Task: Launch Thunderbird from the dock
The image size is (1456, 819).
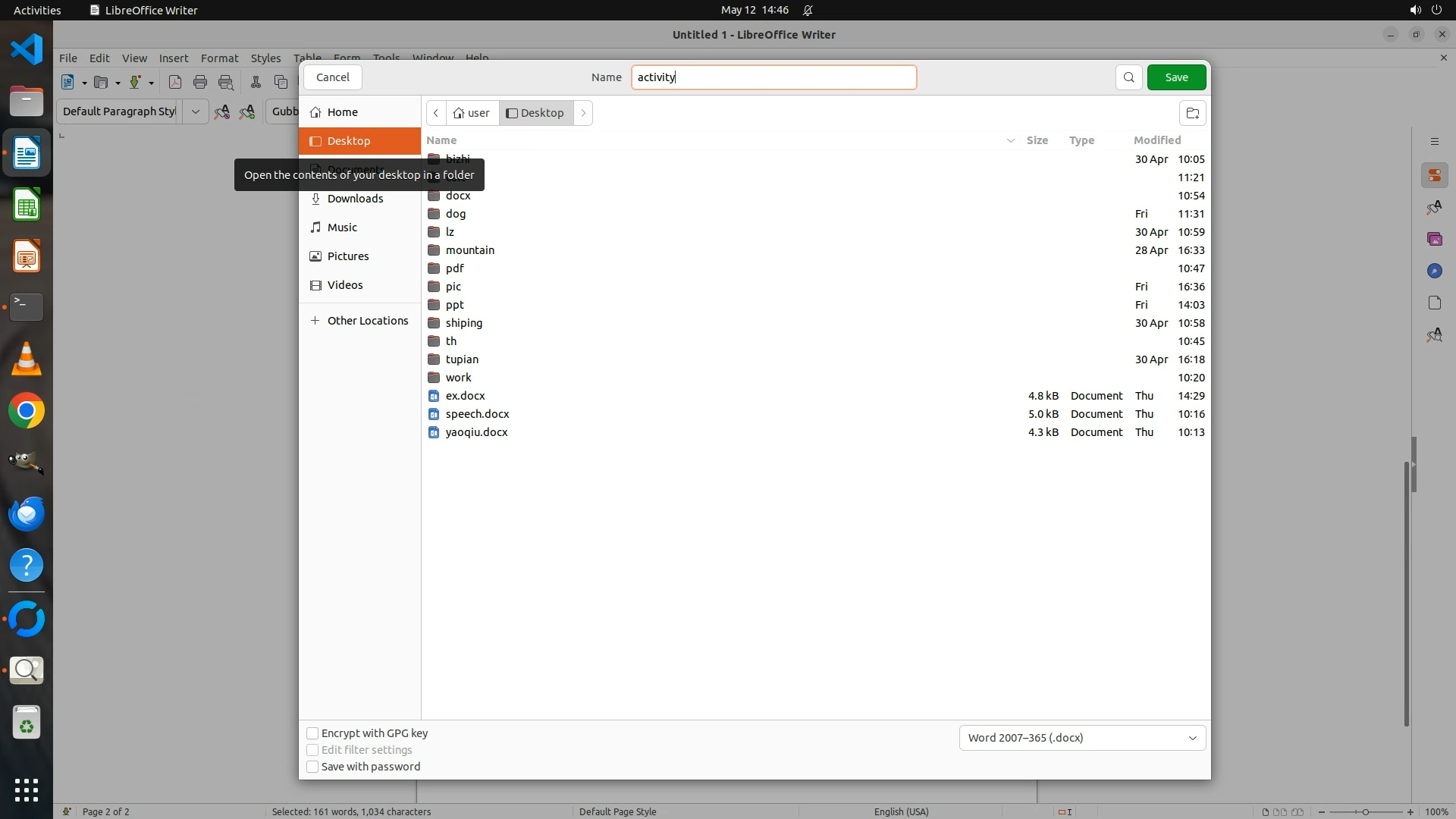Action: point(27,514)
